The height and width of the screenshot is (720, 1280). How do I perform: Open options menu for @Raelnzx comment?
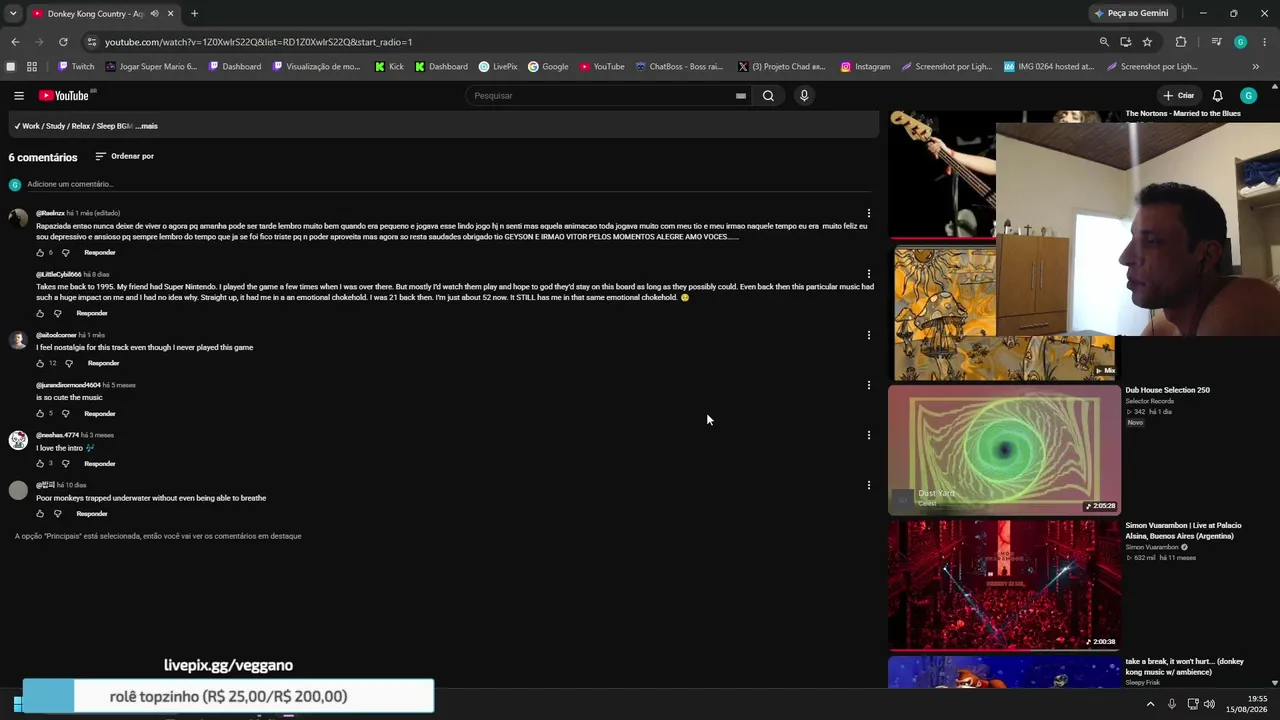click(869, 213)
